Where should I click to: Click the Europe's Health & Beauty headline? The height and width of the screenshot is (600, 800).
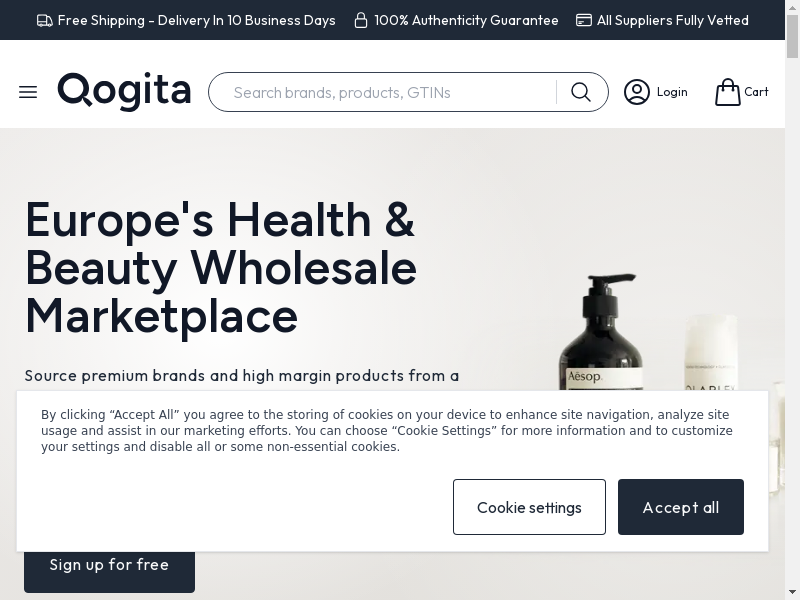pos(221,268)
